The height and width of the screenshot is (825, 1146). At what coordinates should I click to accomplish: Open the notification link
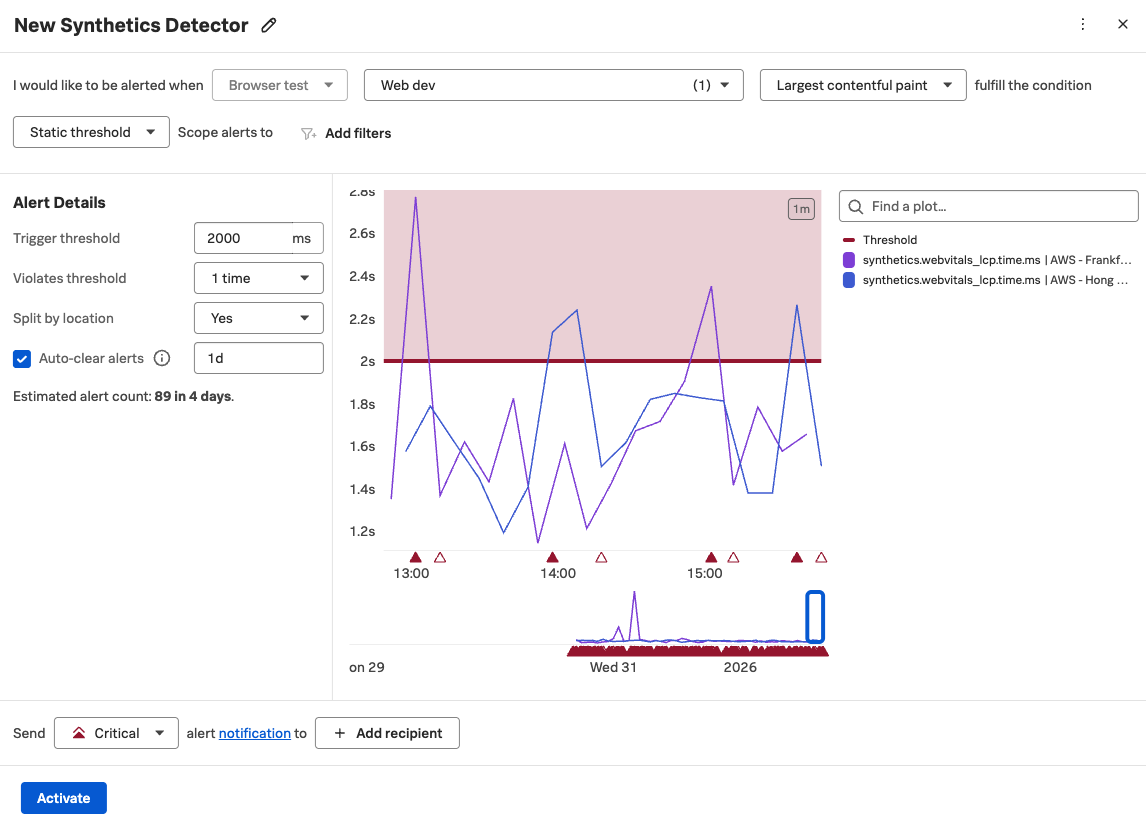(254, 733)
